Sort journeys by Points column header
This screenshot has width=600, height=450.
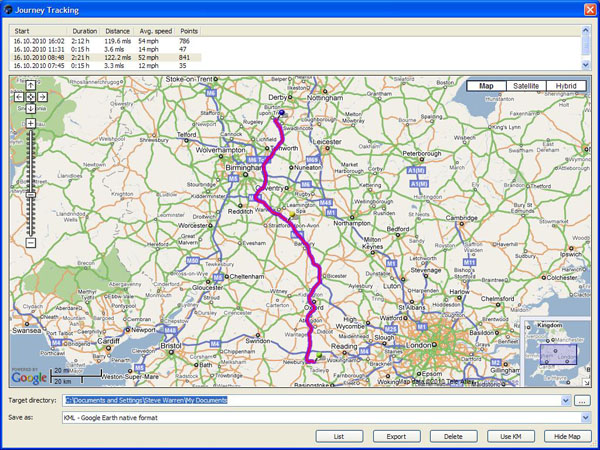tap(189, 31)
